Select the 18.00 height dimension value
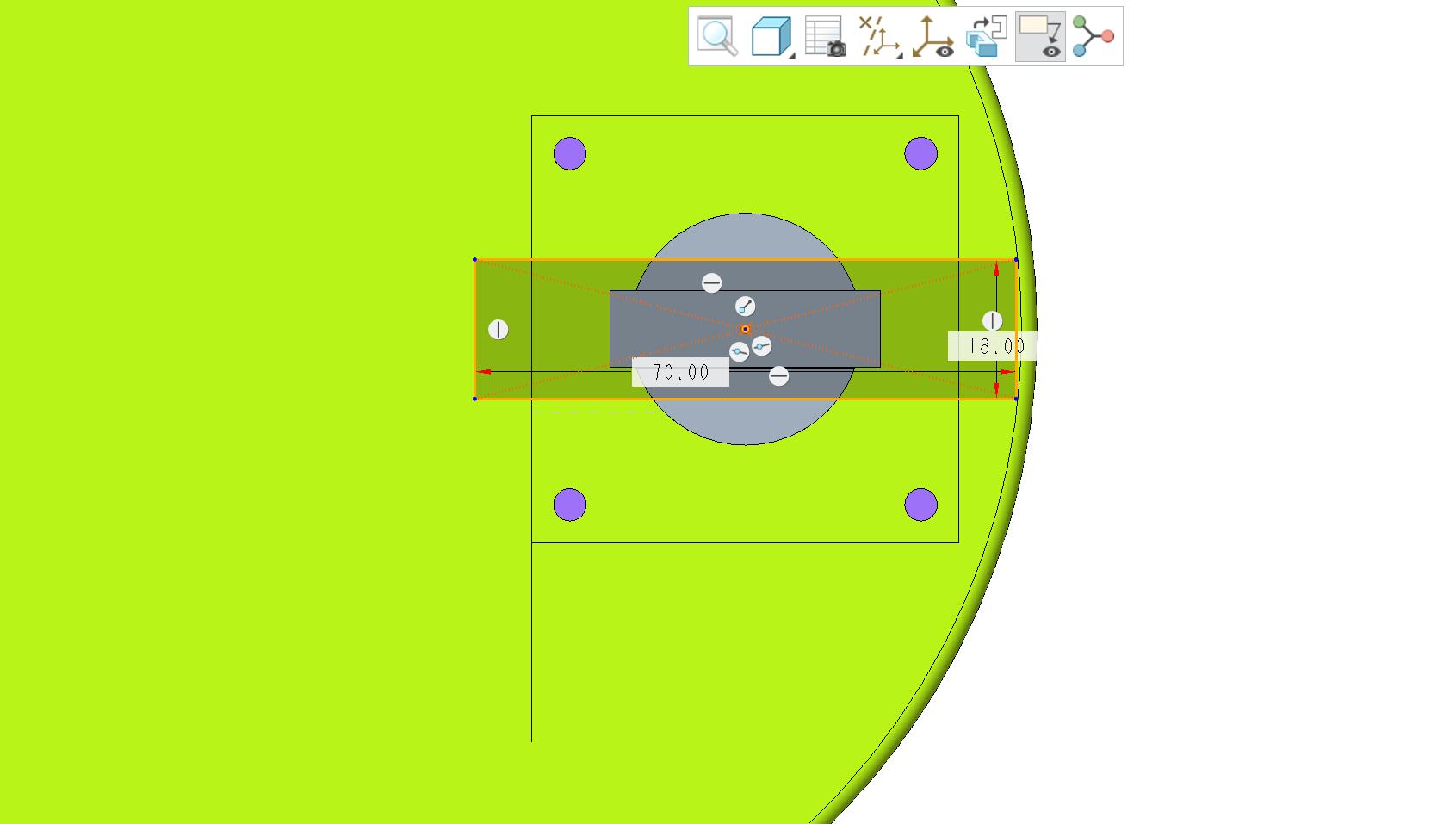This screenshot has width=1456, height=824. click(x=992, y=346)
